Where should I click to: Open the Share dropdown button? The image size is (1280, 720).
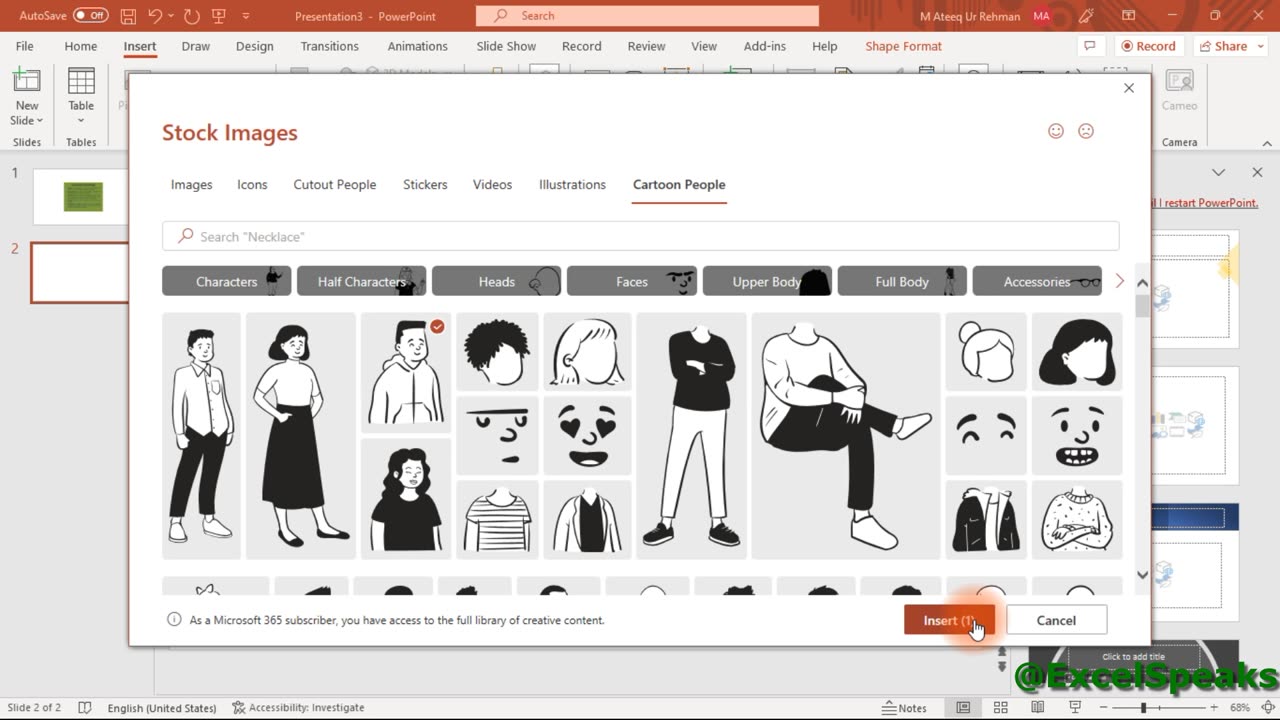pyautogui.click(x=1230, y=46)
